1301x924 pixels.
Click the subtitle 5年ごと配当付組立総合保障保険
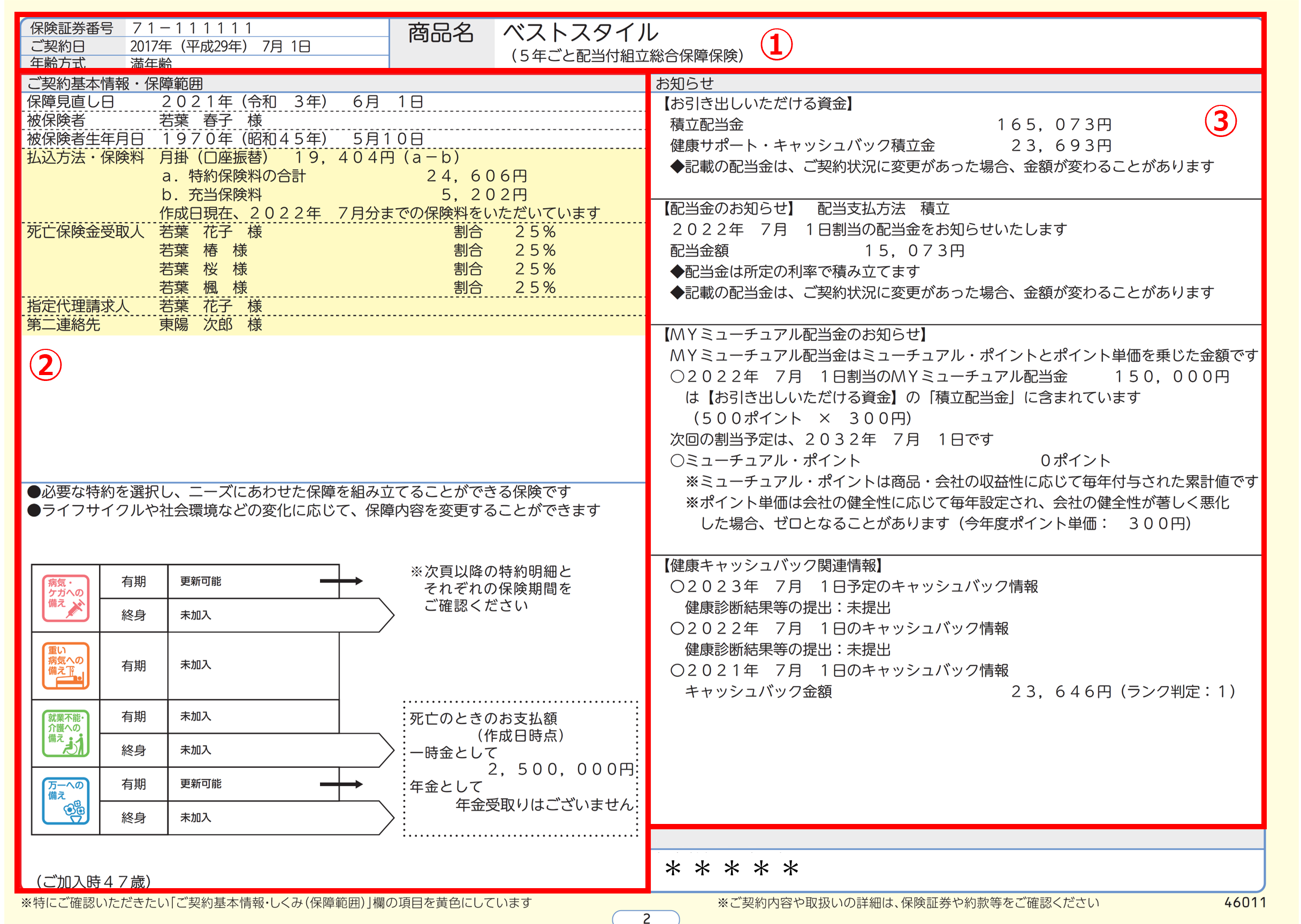pyautogui.click(x=627, y=56)
